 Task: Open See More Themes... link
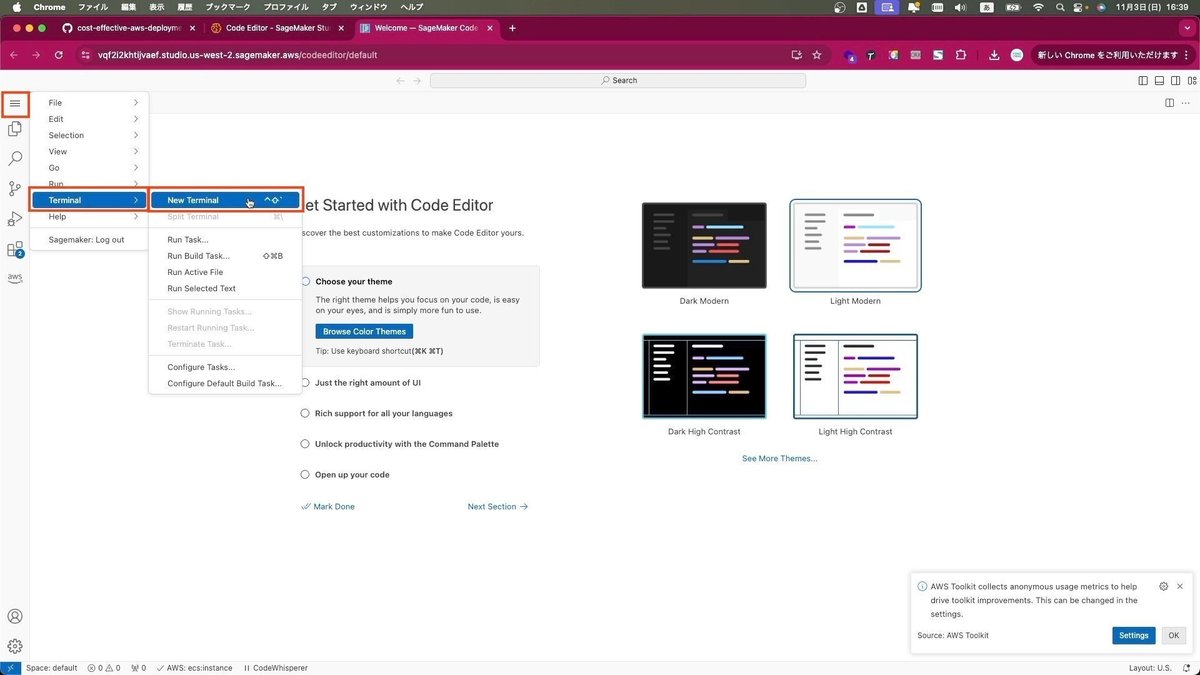coord(780,458)
